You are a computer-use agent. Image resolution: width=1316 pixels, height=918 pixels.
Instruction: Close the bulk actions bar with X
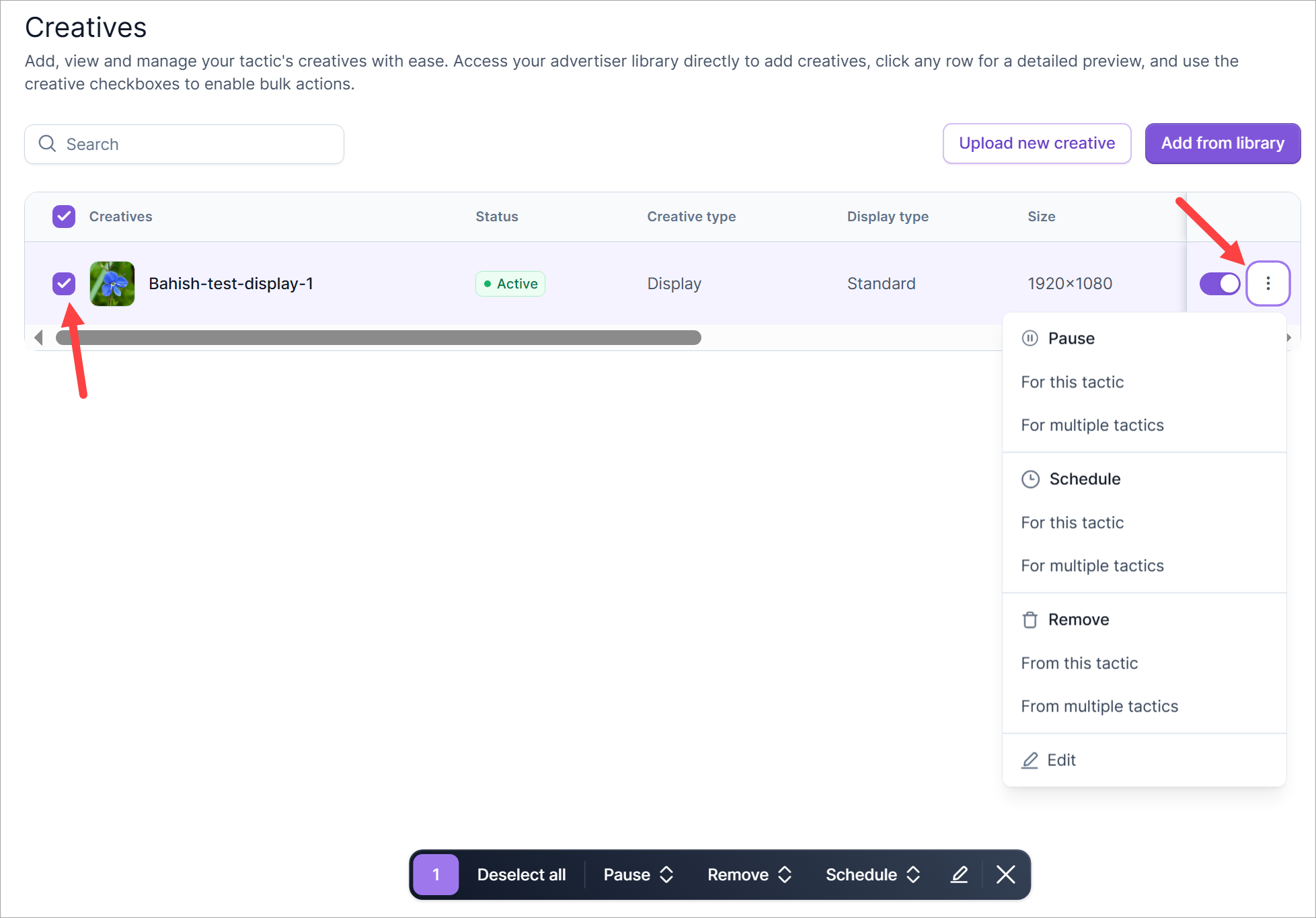(1005, 874)
